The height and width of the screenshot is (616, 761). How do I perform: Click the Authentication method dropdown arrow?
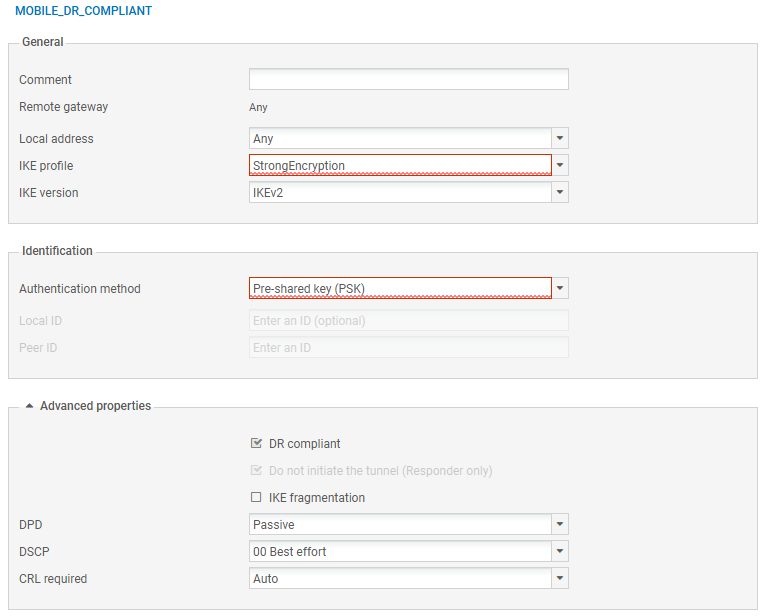(x=560, y=289)
